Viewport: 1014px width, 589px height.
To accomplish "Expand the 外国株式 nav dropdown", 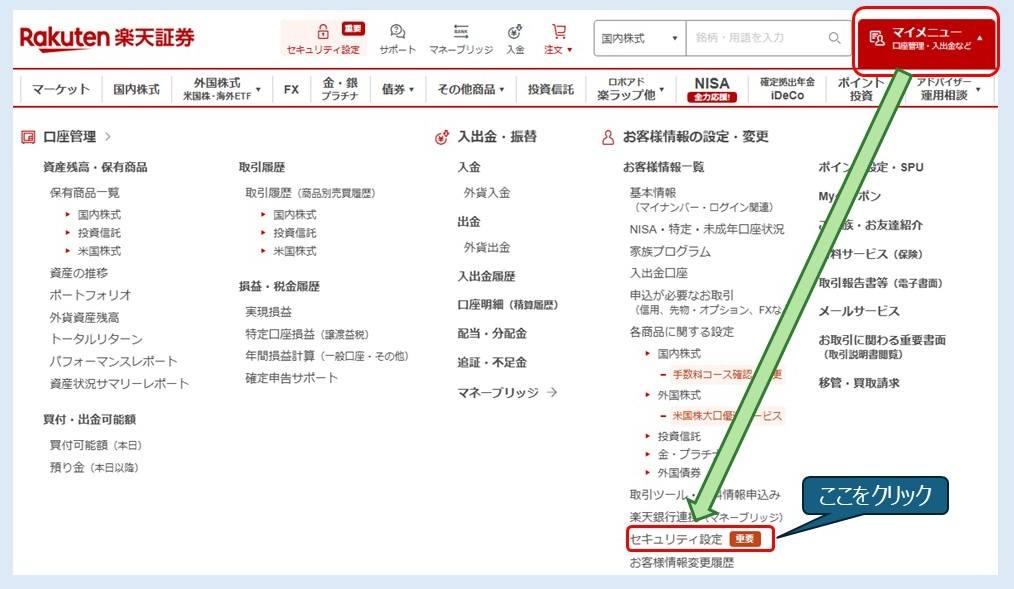I will pyautogui.click(x=222, y=89).
